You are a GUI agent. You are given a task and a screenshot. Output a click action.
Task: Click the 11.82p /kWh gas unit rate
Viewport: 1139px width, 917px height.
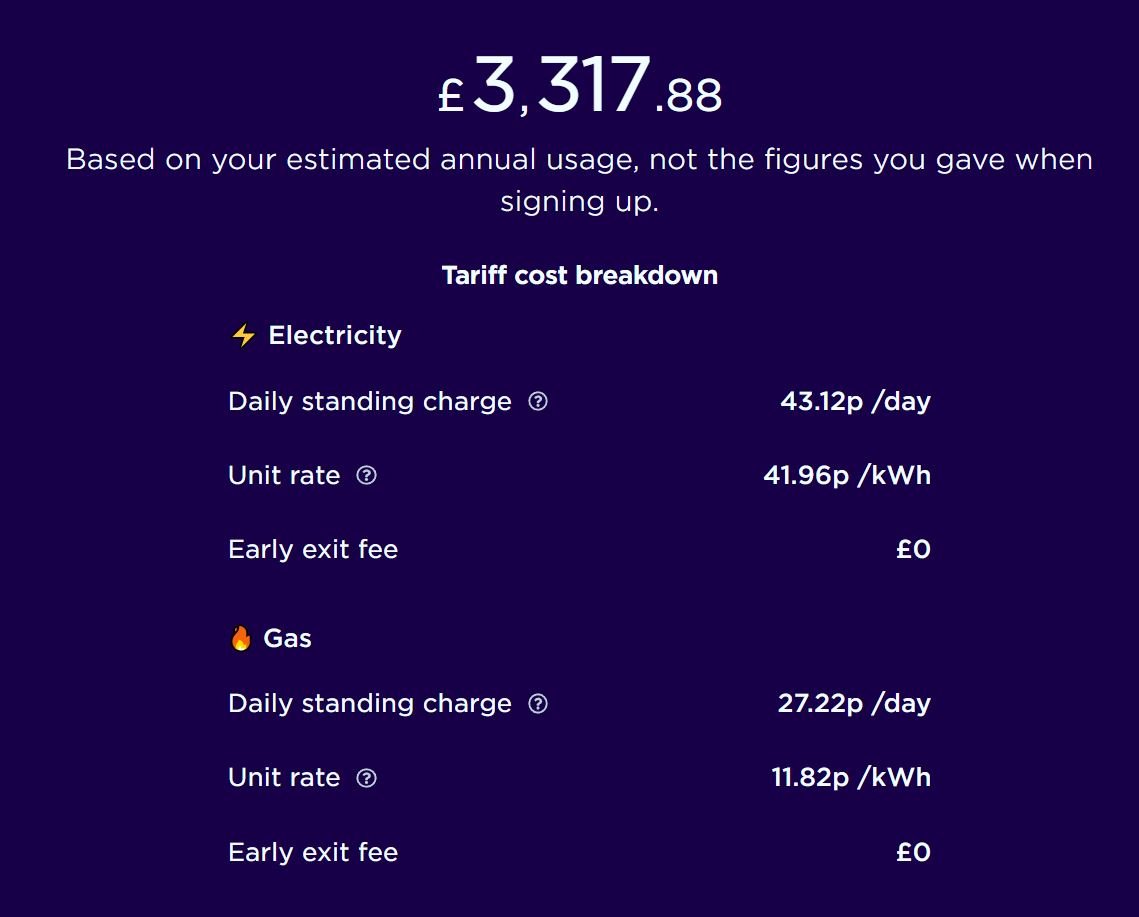(851, 778)
